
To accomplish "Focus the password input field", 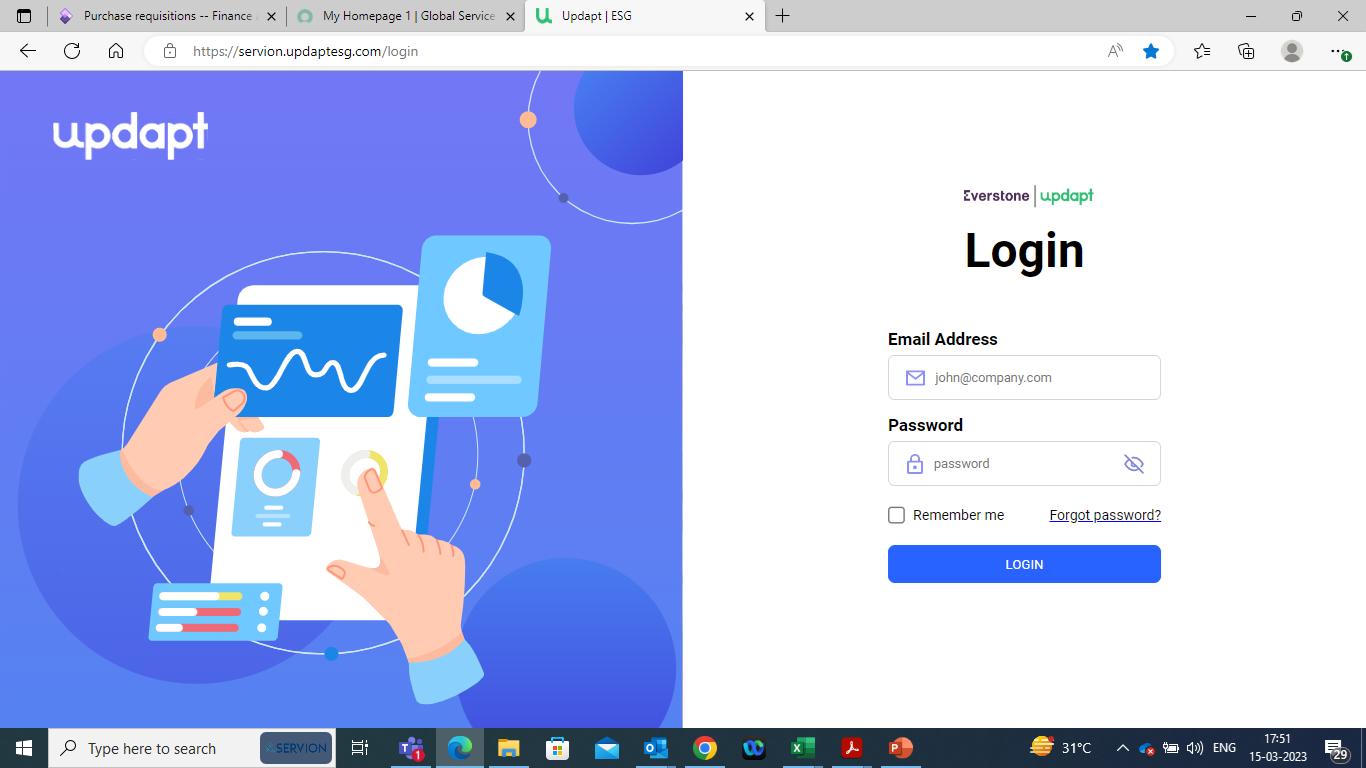I will [x=1024, y=464].
